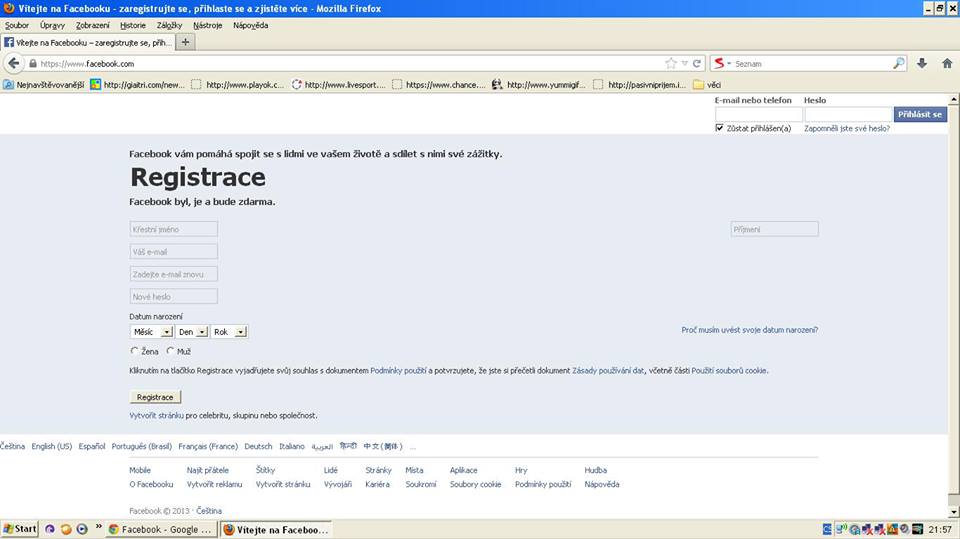Click the Registrace button
Screen dimensions: 960x539
click(155, 397)
